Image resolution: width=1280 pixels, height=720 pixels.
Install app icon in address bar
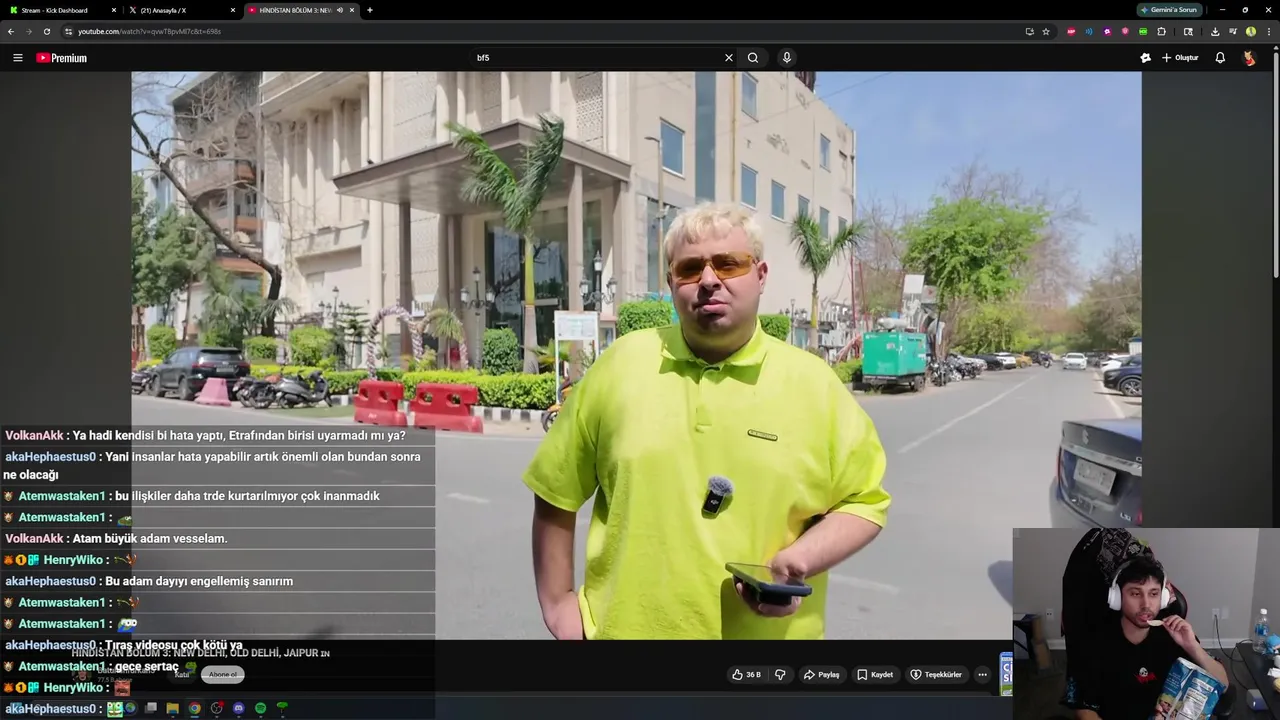[1029, 31]
